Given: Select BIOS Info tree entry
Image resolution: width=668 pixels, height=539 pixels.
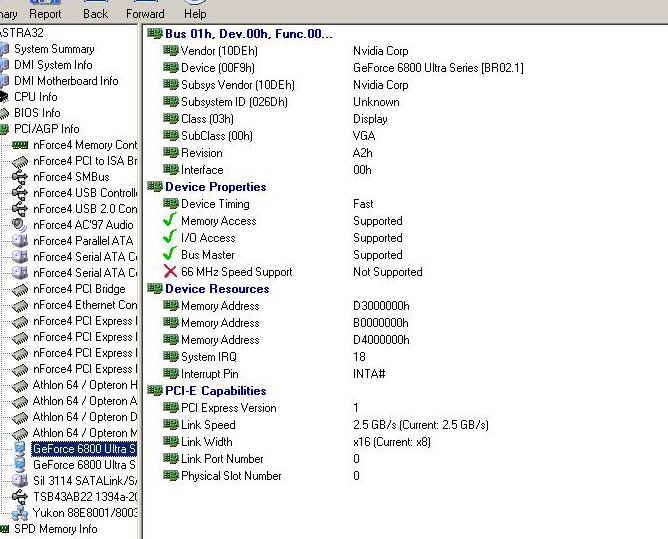Looking at the screenshot, I should point(37,113).
